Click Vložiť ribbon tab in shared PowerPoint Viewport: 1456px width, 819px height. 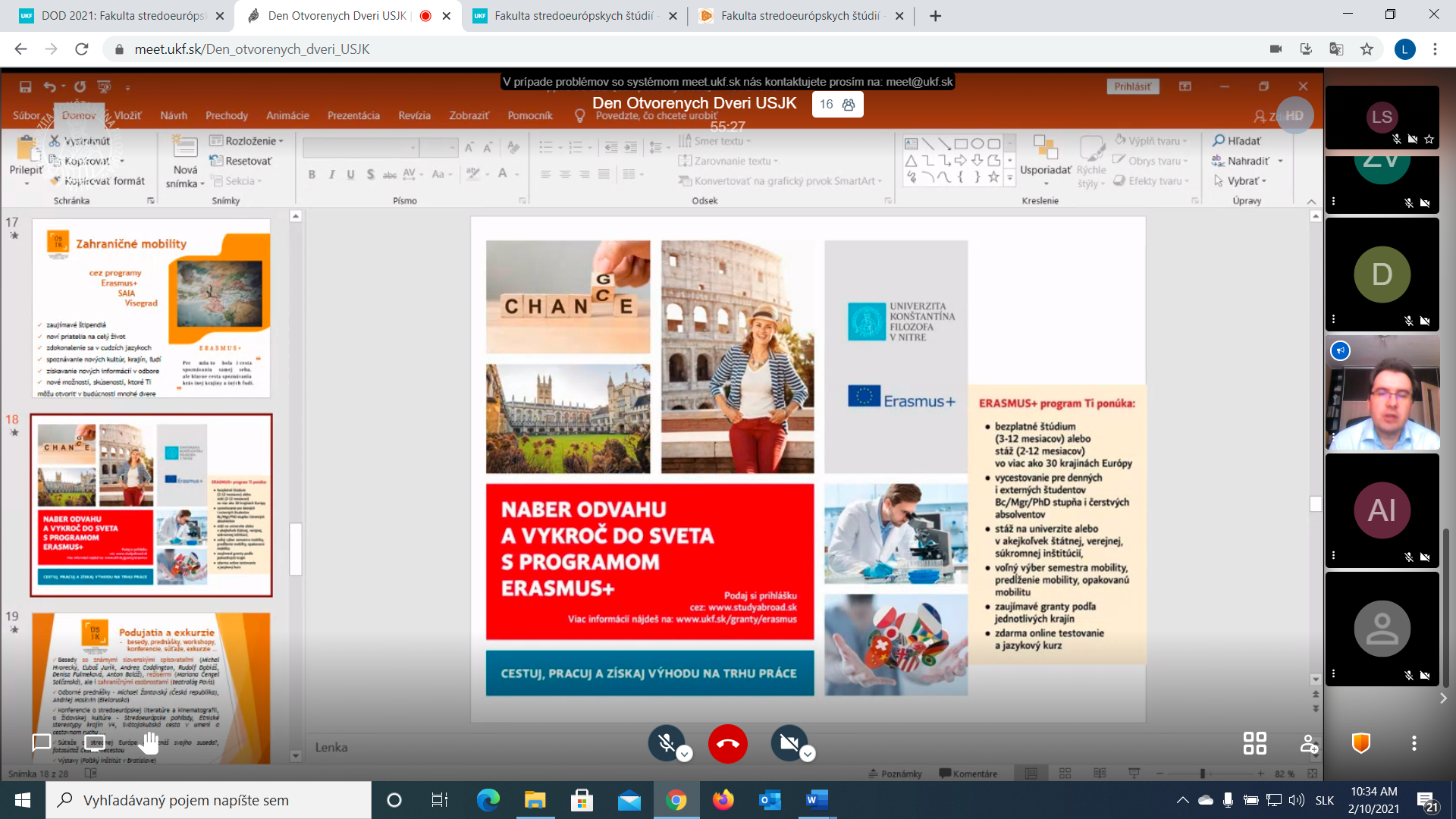click(127, 115)
